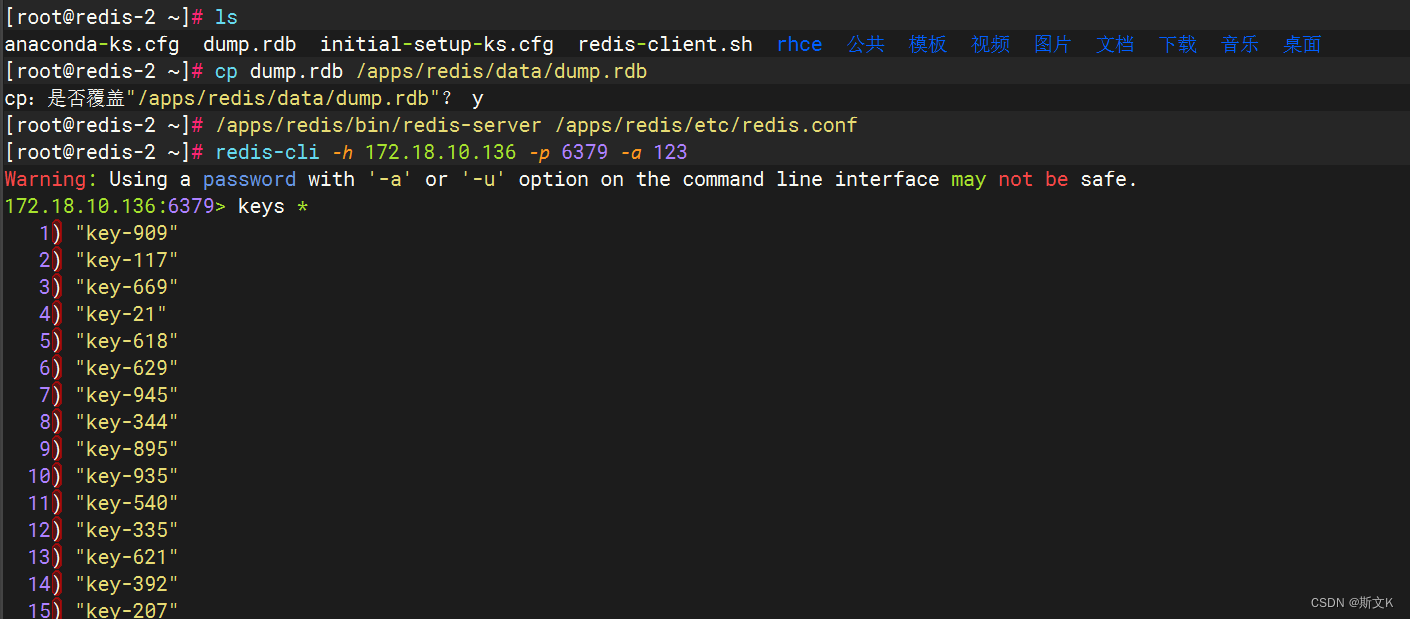Click the 172.18.10.136:6379> prompt
The height and width of the screenshot is (619, 1410).
click(x=116, y=206)
